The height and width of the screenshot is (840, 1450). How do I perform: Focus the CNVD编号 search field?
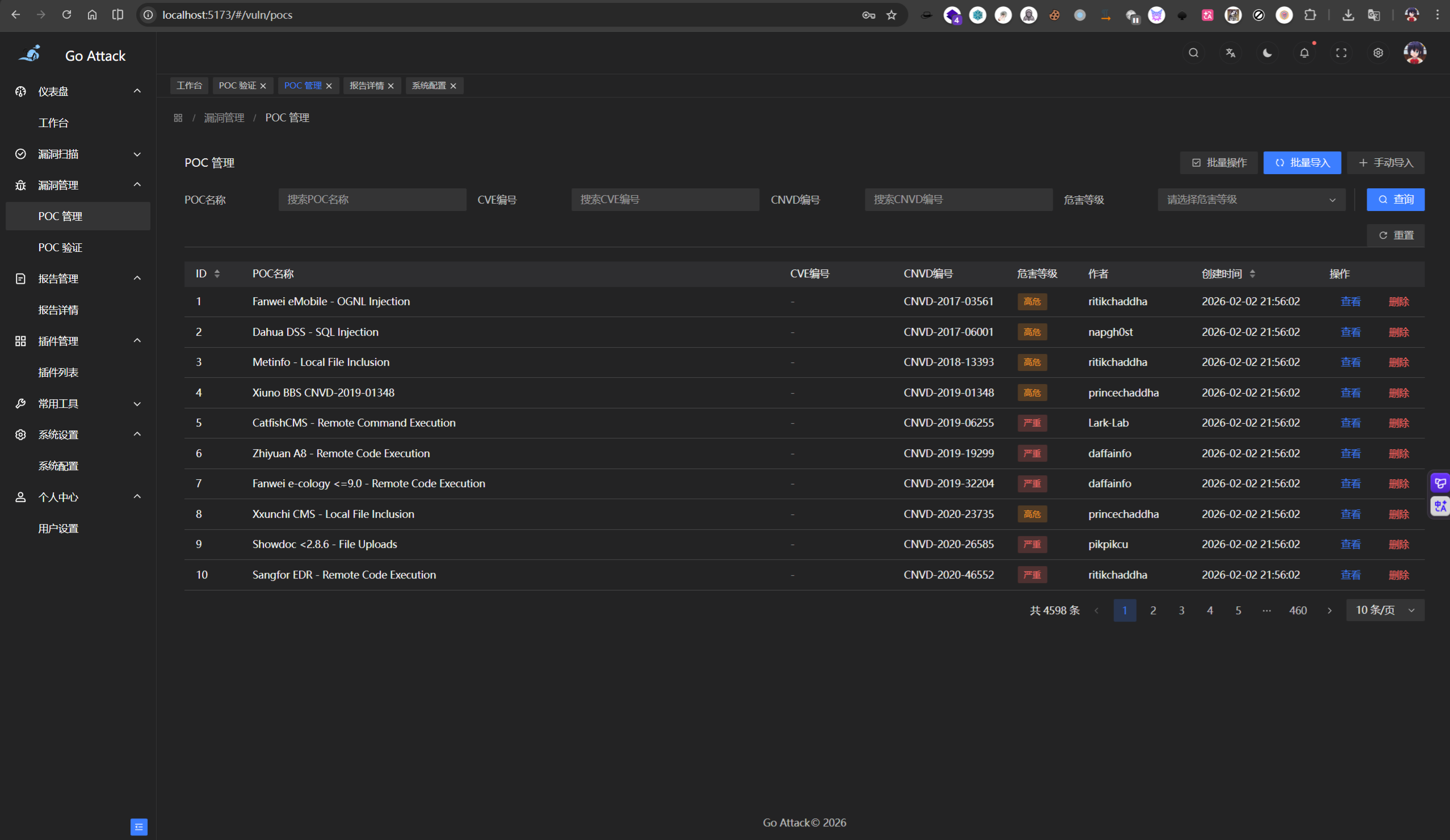coord(959,200)
